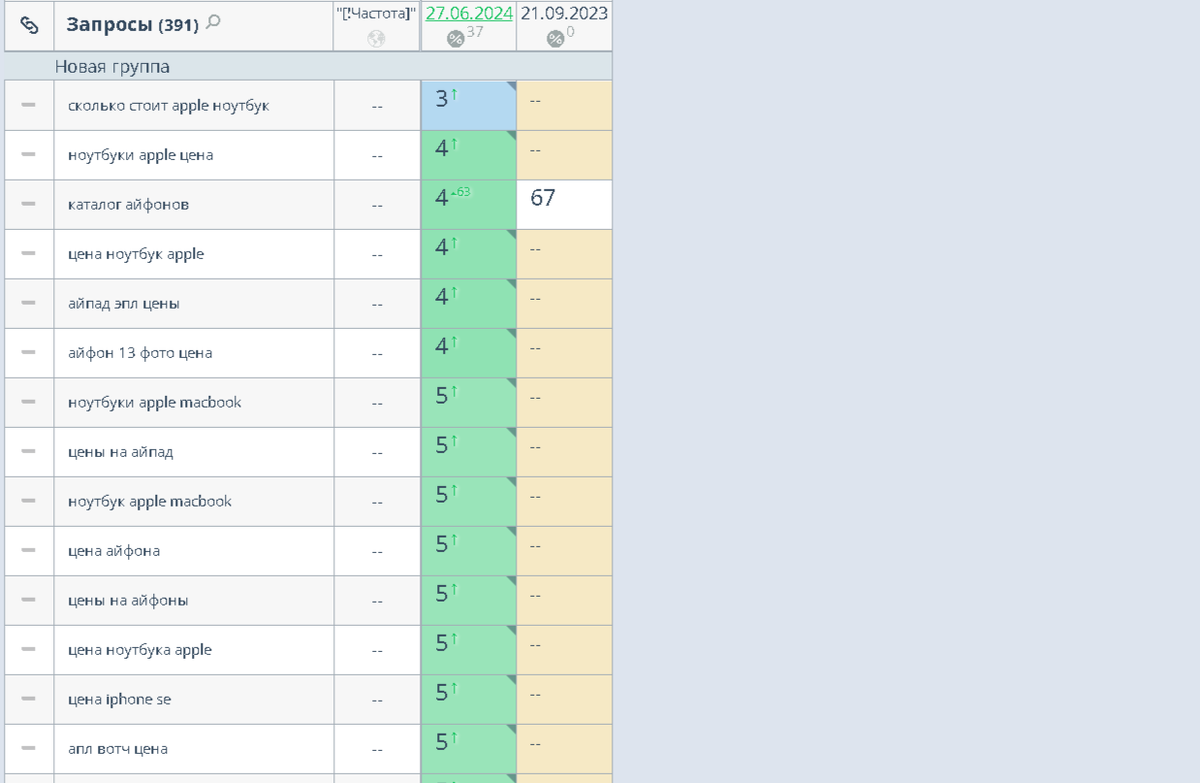Select query 'цены на айфоны'
This screenshot has height=783, width=1200.
[x=128, y=600]
